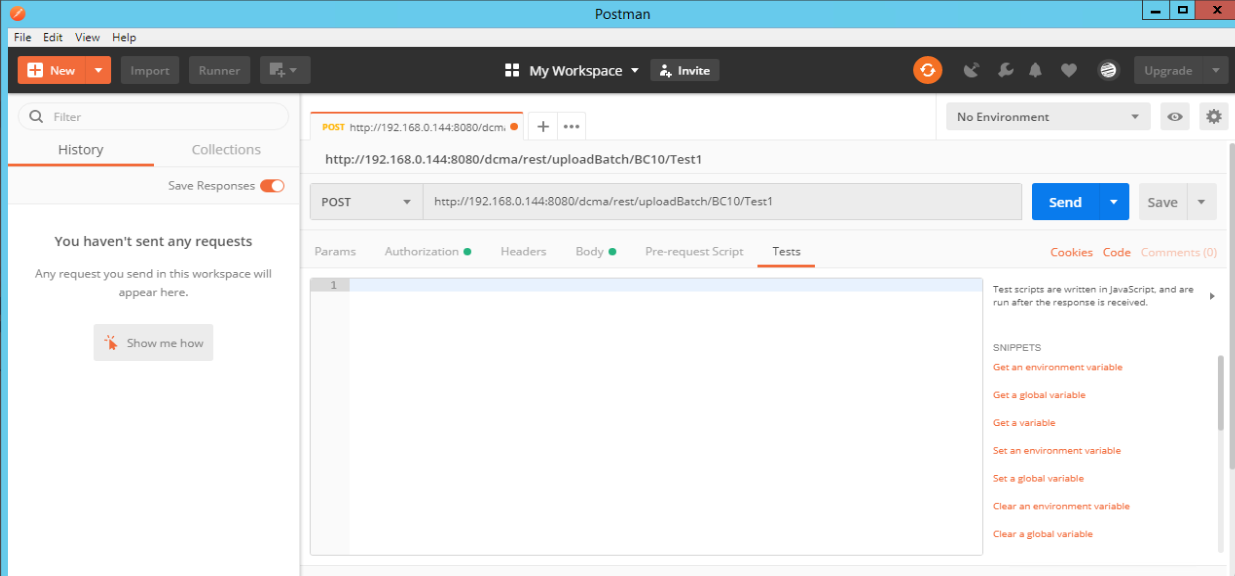Insert 'Clear an environment variable' snippet

click(1061, 506)
